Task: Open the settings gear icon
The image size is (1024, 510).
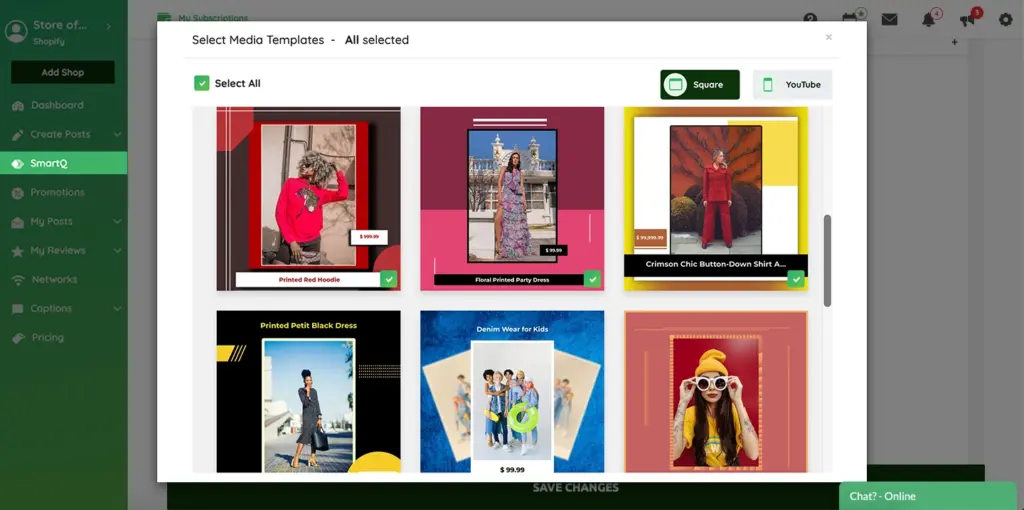Action: tap(1006, 19)
